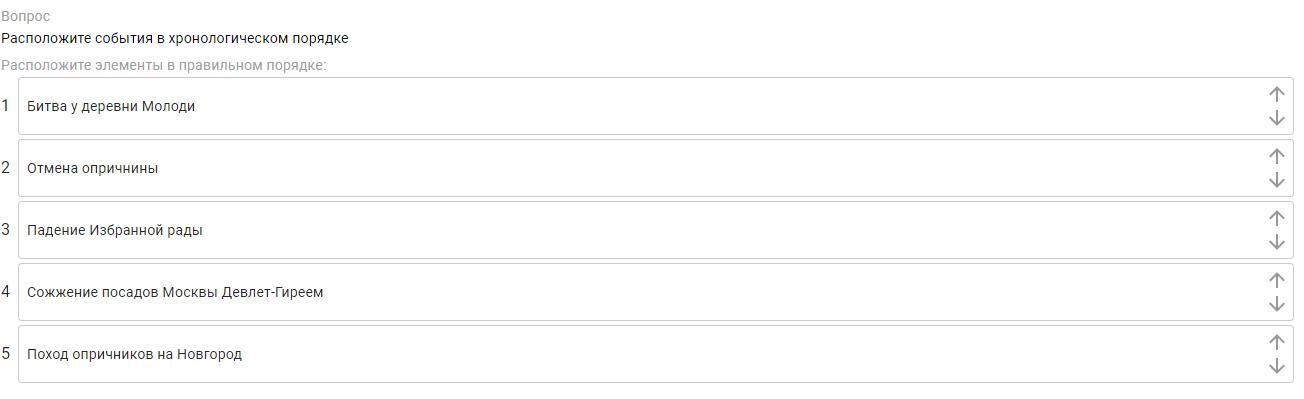Click the 'Расположите элементы в правильном порядке' hint
This screenshot has height=399, width=1304.
pos(164,65)
